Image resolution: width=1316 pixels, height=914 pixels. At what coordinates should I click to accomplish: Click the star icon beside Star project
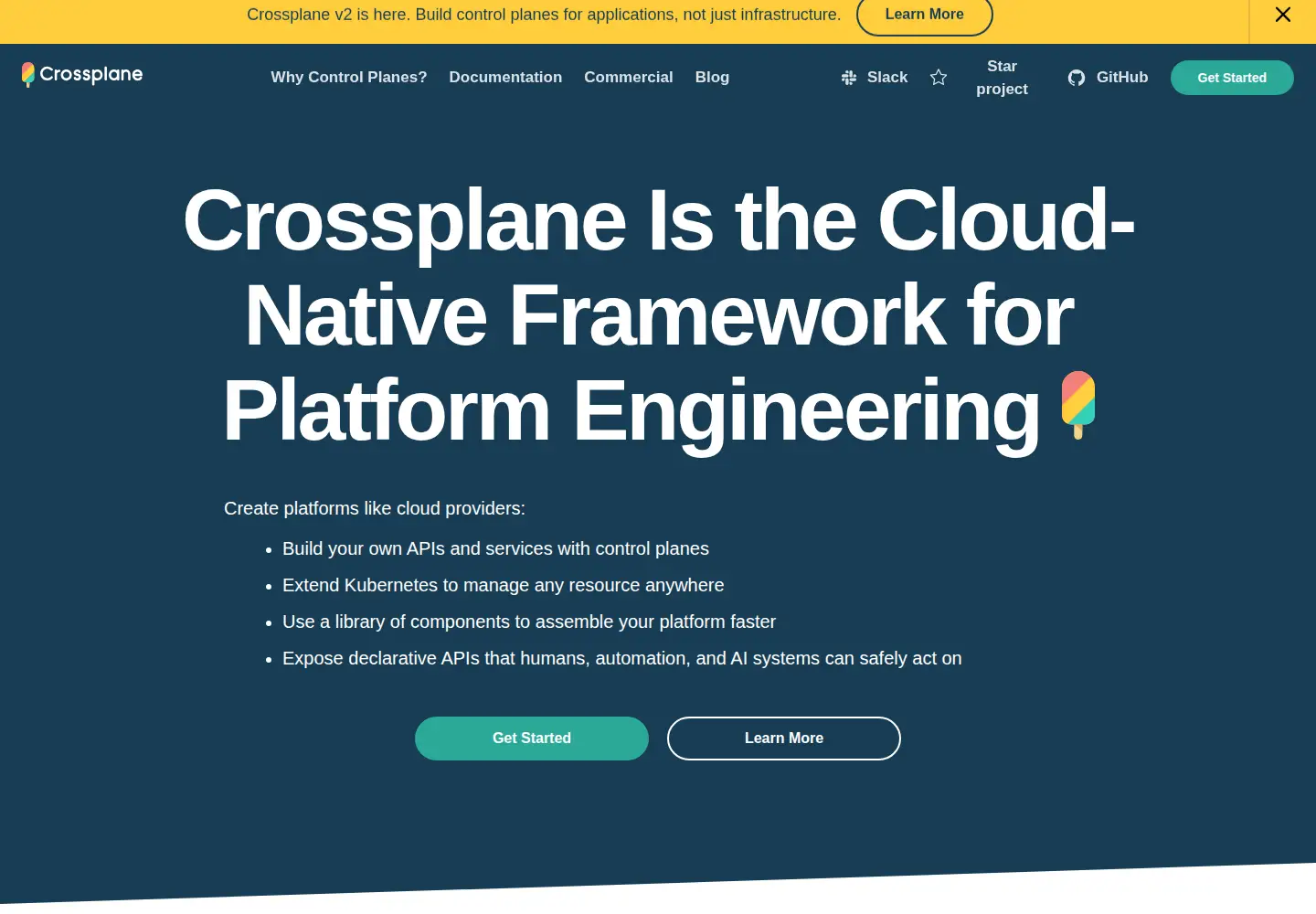point(939,78)
